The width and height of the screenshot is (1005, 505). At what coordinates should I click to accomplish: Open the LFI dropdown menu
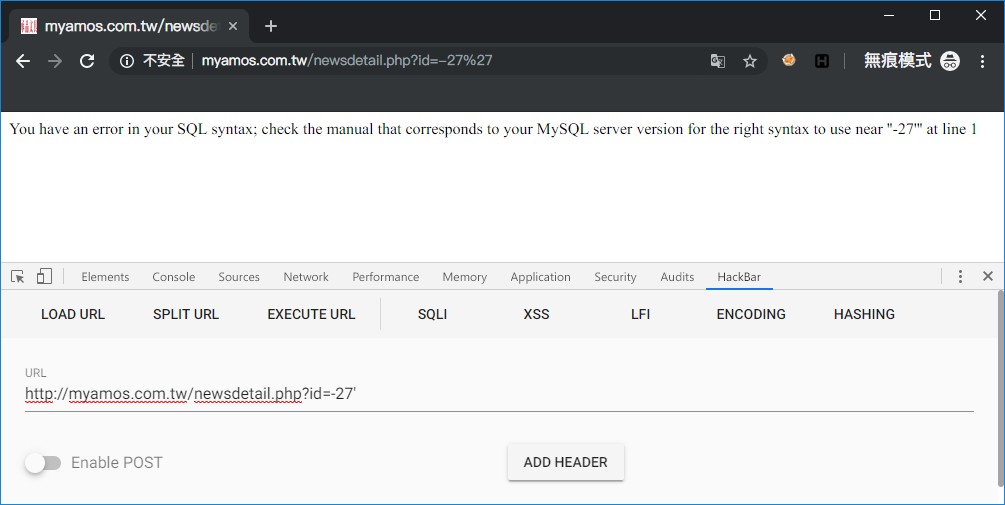click(x=640, y=314)
